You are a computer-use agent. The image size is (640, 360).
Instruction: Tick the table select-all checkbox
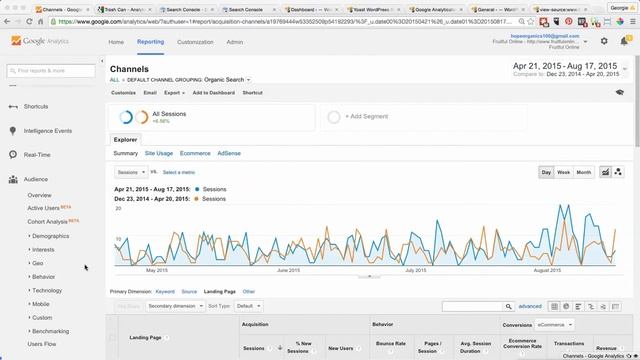pos(112,338)
